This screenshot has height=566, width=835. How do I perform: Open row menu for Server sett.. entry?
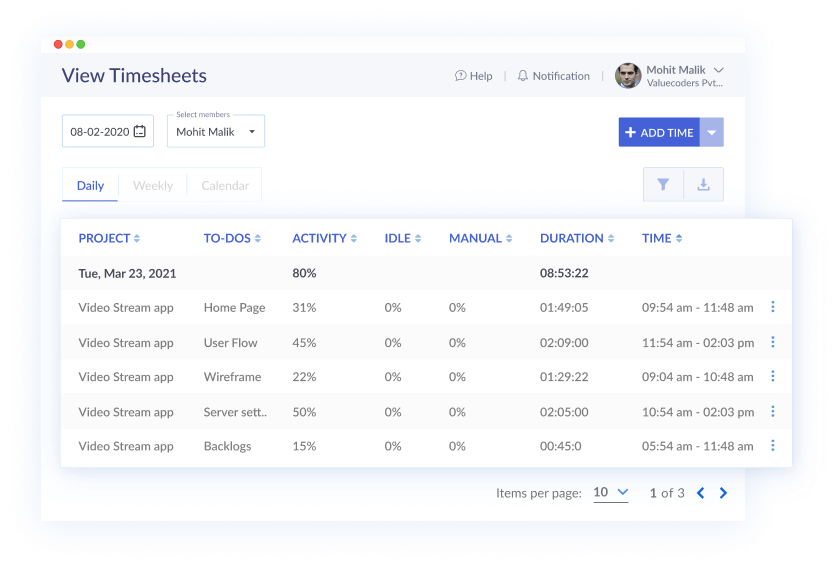pos(773,411)
